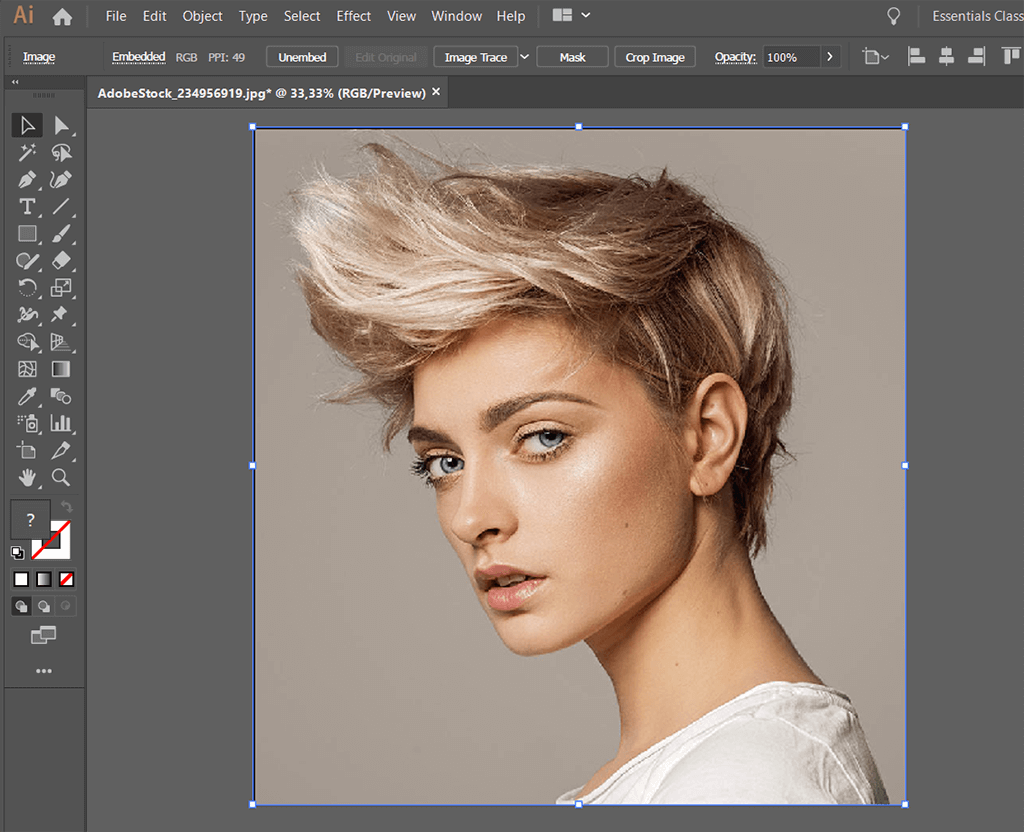
Task: Switch to Draw Inside mode
Action: 67,605
